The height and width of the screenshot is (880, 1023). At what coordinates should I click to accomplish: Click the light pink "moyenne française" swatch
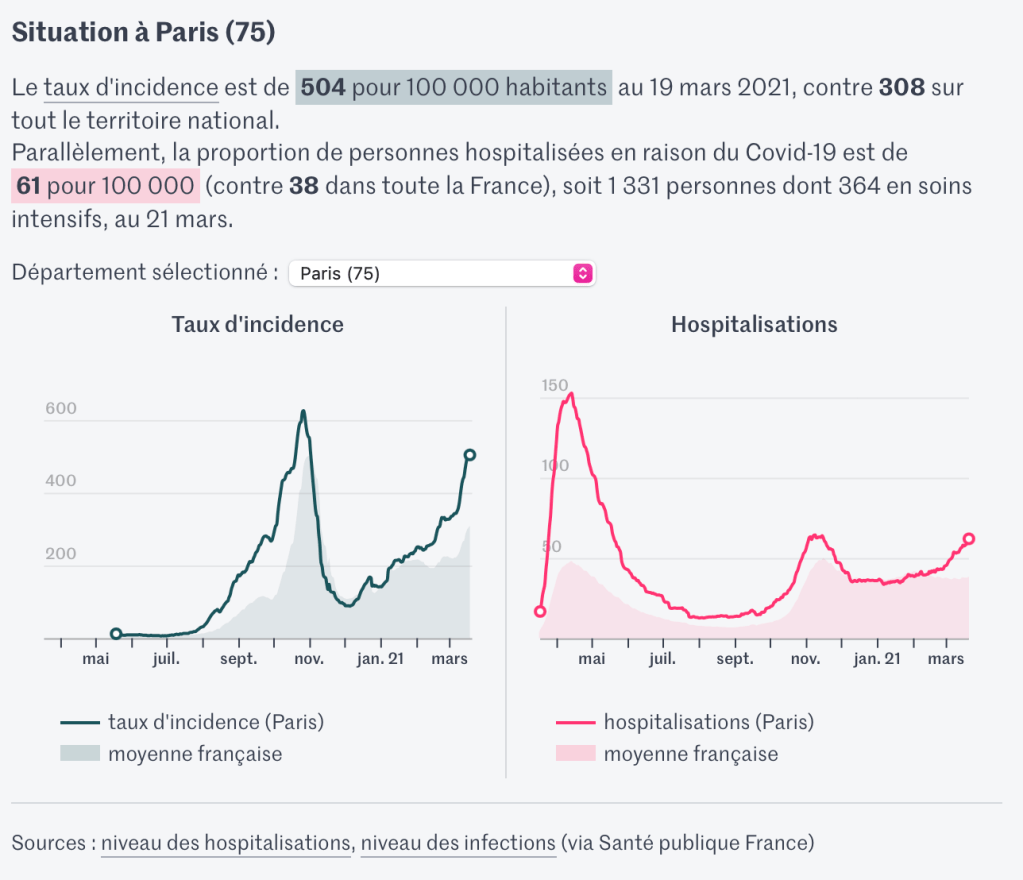tap(575, 754)
